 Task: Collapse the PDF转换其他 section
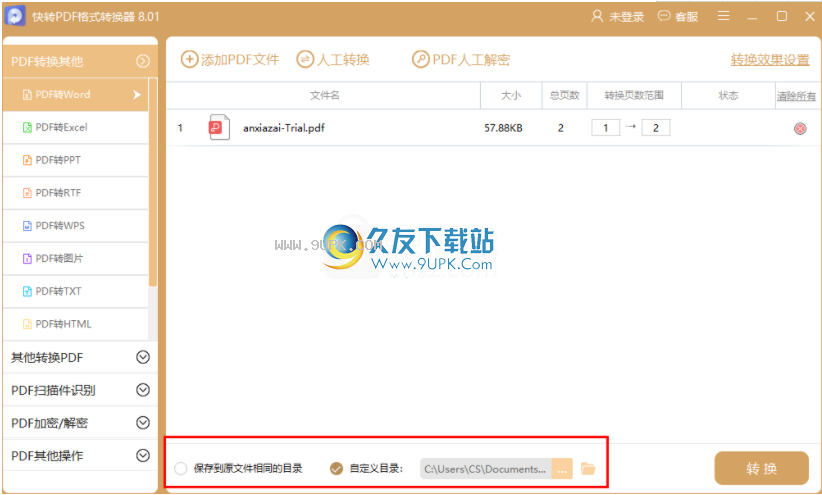point(143,61)
